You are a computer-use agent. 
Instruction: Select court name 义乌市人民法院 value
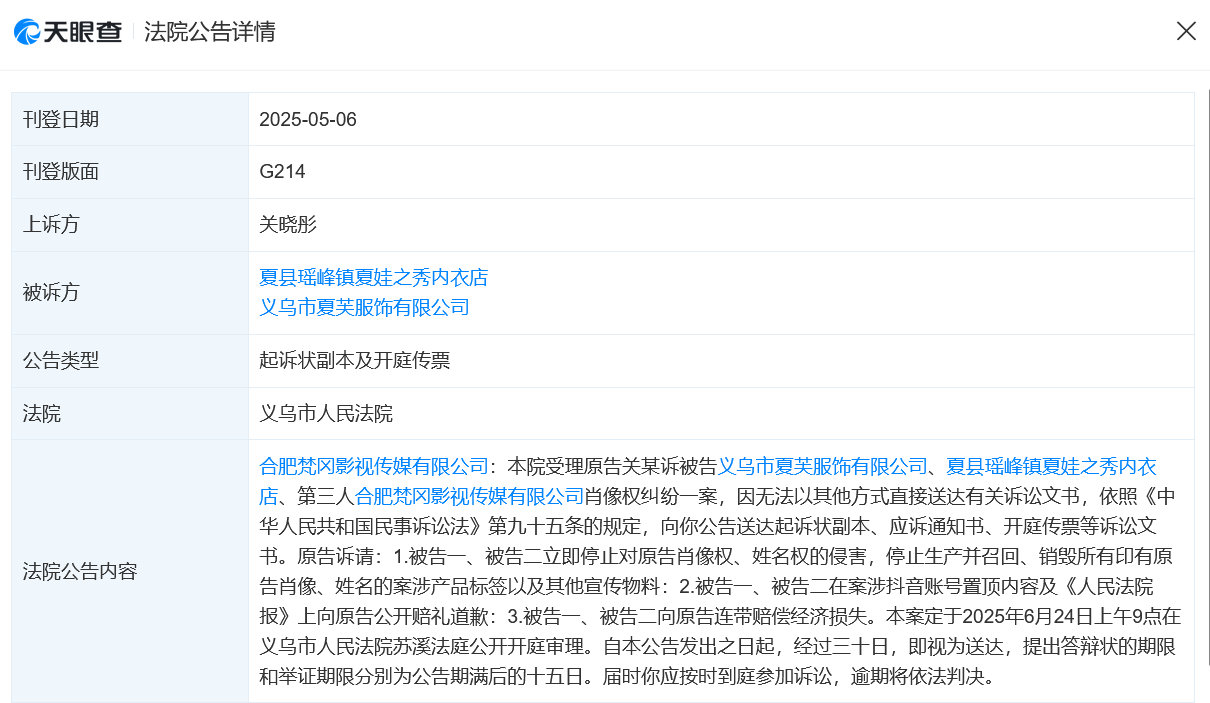pos(326,413)
